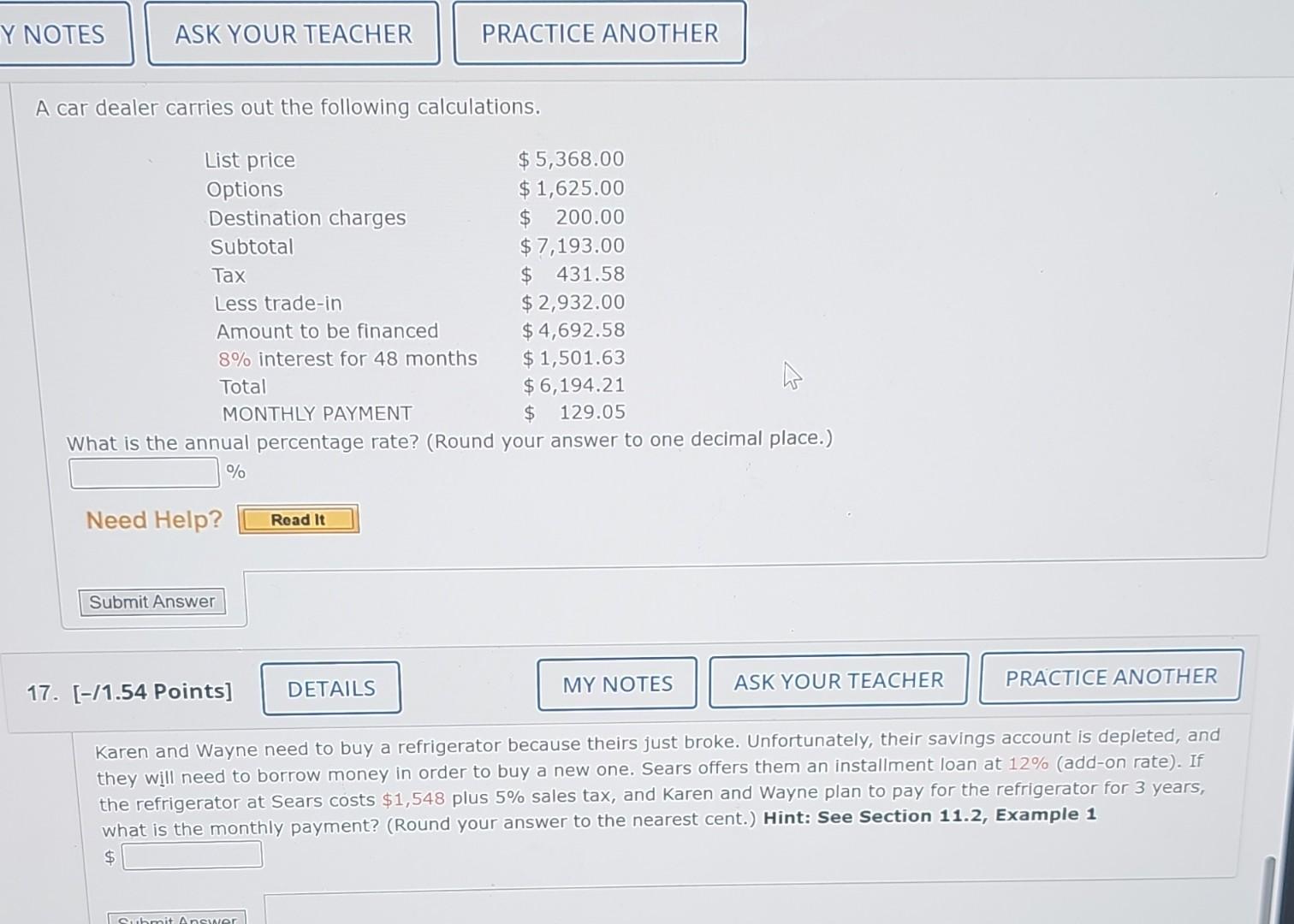
Task: Open the Read It help resource
Action: [298, 519]
